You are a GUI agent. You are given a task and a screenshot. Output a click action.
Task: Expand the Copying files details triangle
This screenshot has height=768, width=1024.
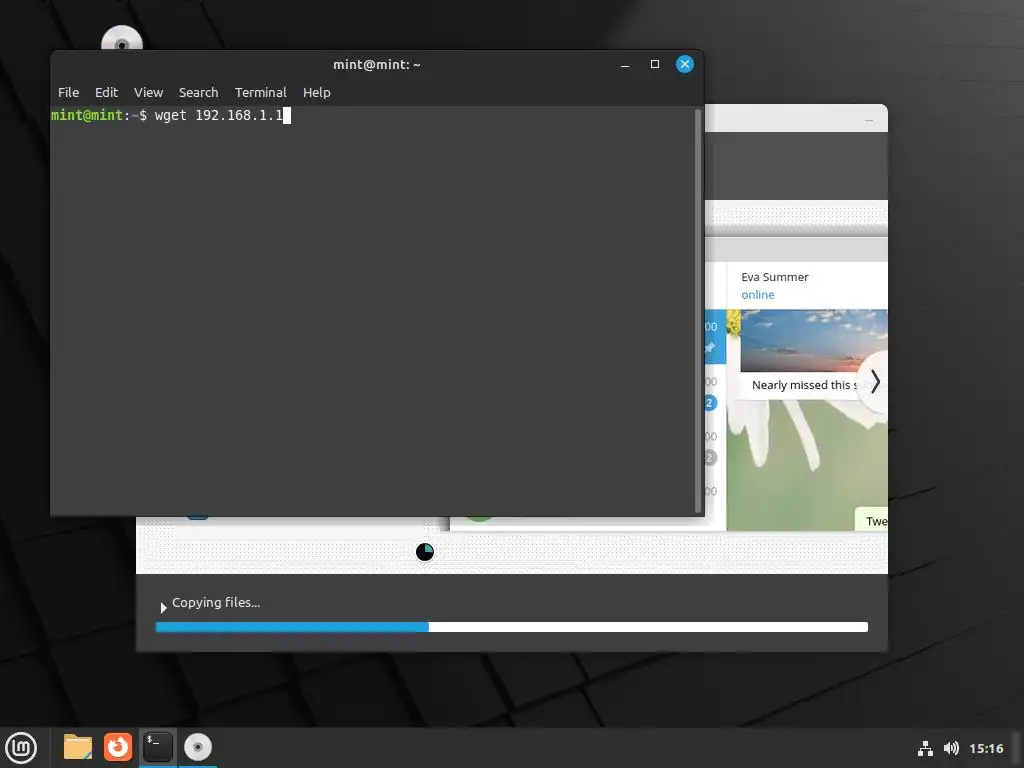(x=163, y=607)
